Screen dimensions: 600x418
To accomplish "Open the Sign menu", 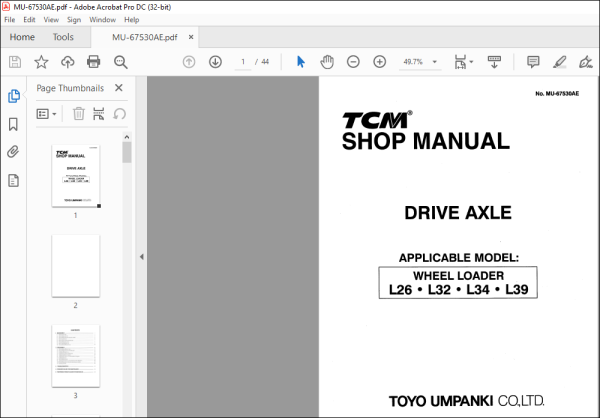I will [x=74, y=20].
